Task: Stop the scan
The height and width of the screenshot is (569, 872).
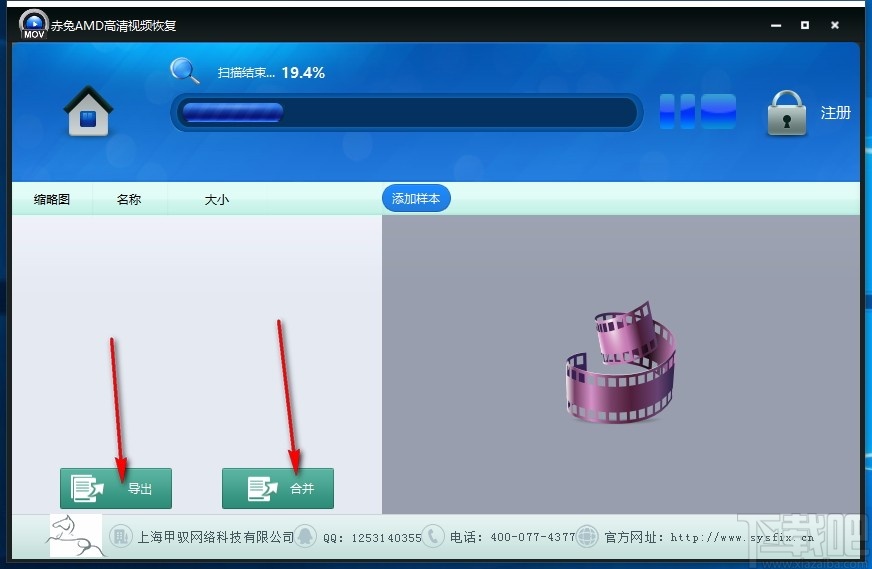Action: pyautogui.click(x=718, y=111)
